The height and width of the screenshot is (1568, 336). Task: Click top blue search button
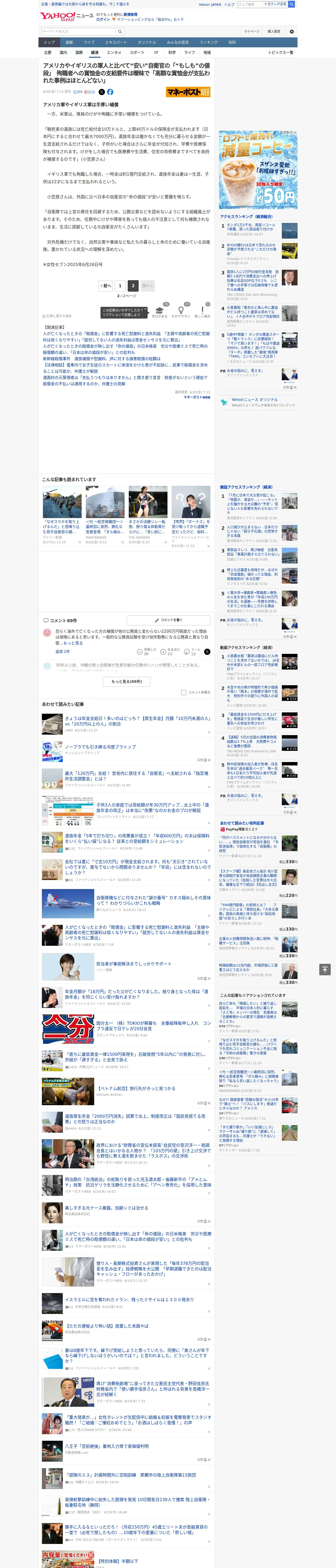coord(292,4)
